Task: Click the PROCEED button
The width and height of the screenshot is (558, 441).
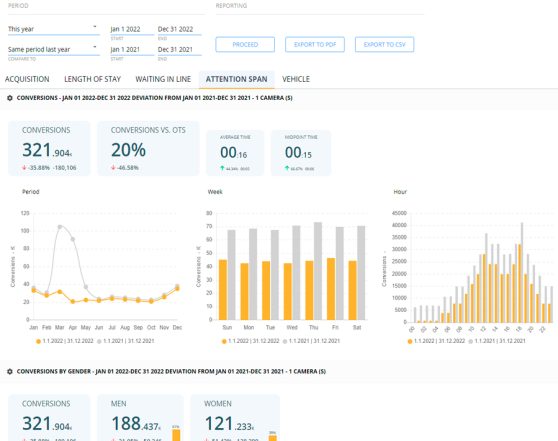Action: pyautogui.click(x=245, y=44)
